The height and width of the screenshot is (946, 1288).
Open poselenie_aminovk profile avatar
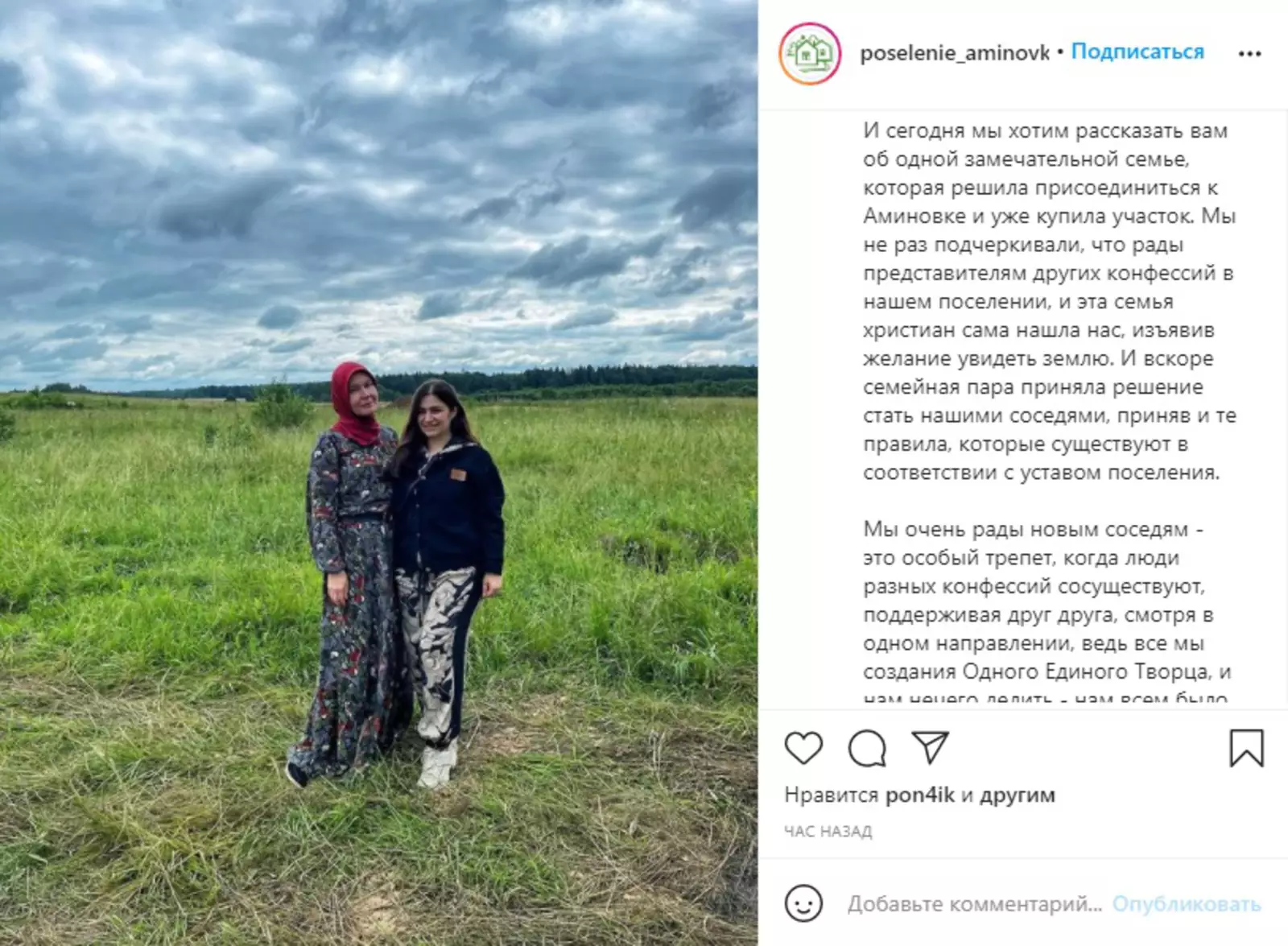click(810, 54)
